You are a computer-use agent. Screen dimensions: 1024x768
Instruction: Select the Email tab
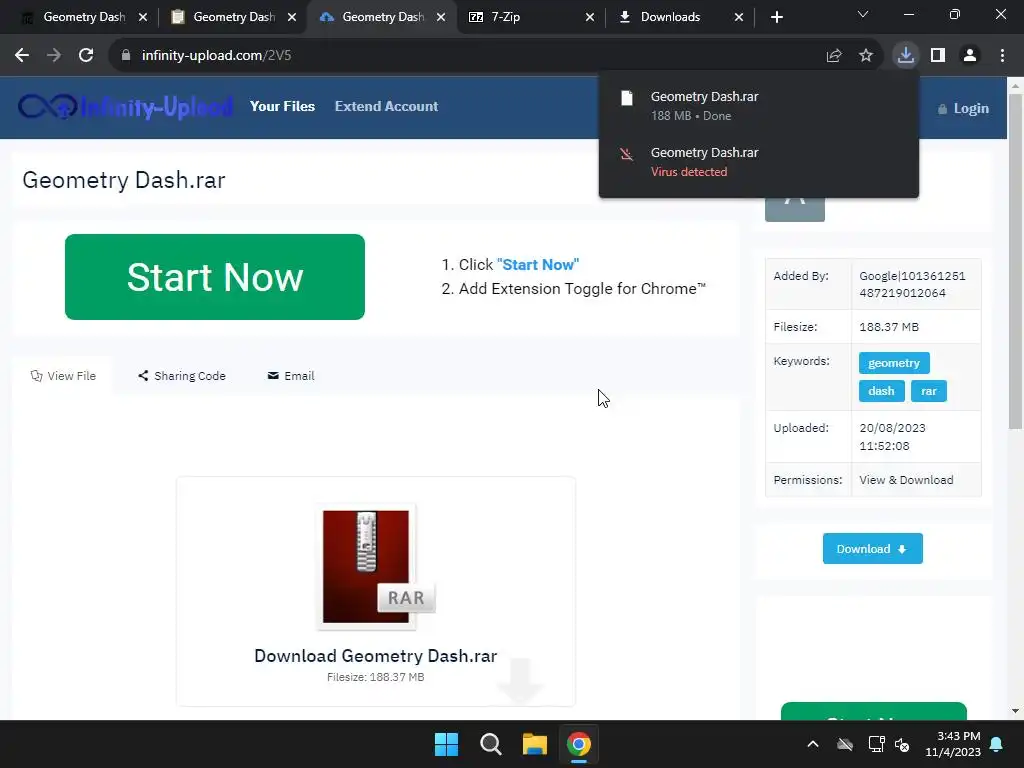pos(291,376)
